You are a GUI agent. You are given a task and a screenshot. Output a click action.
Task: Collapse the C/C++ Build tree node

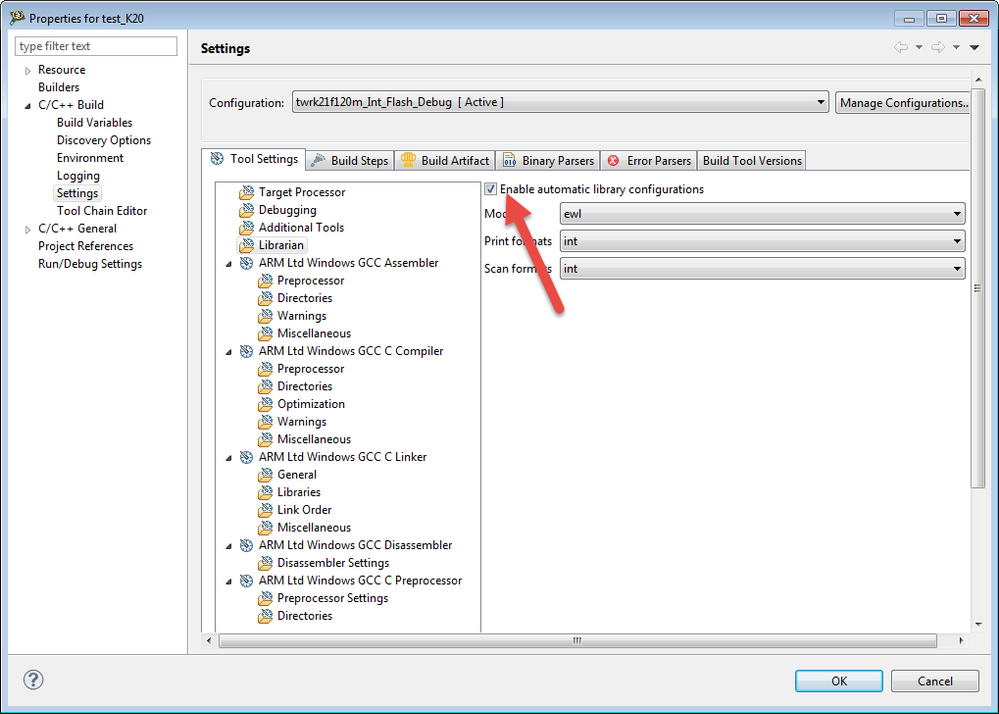click(27, 106)
